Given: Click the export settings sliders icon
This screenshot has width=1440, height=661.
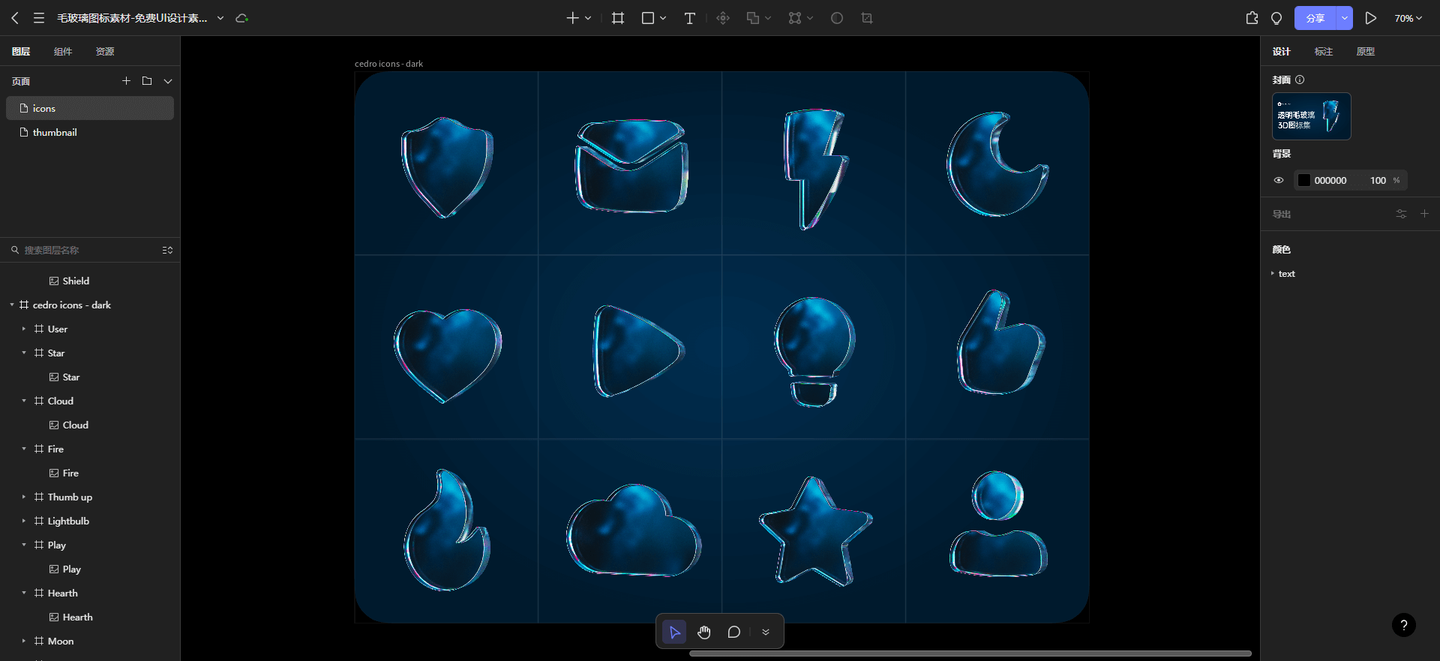Looking at the screenshot, I should pyautogui.click(x=1401, y=214).
